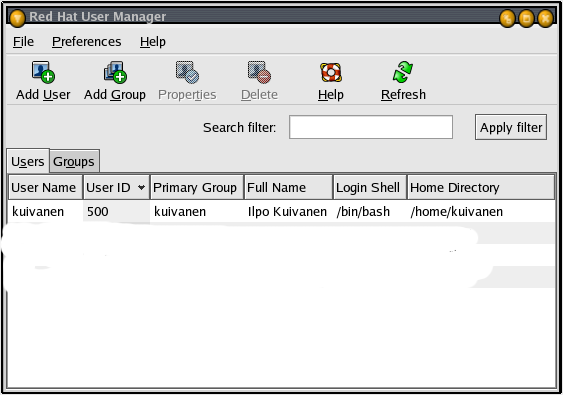
Task: Select the Users tab
Action: click(28, 161)
